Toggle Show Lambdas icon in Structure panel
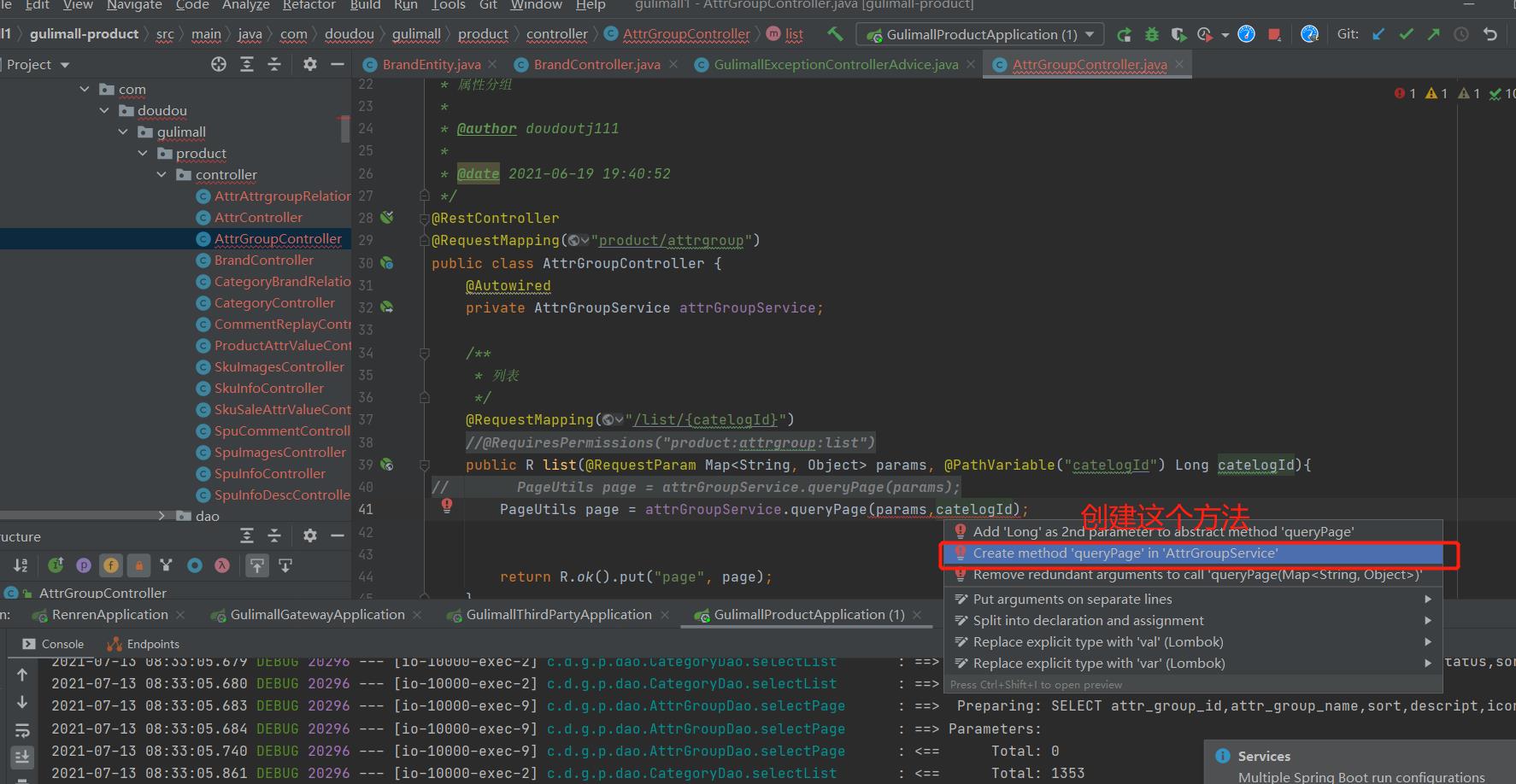This screenshot has height=784, width=1516. [222, 565]
